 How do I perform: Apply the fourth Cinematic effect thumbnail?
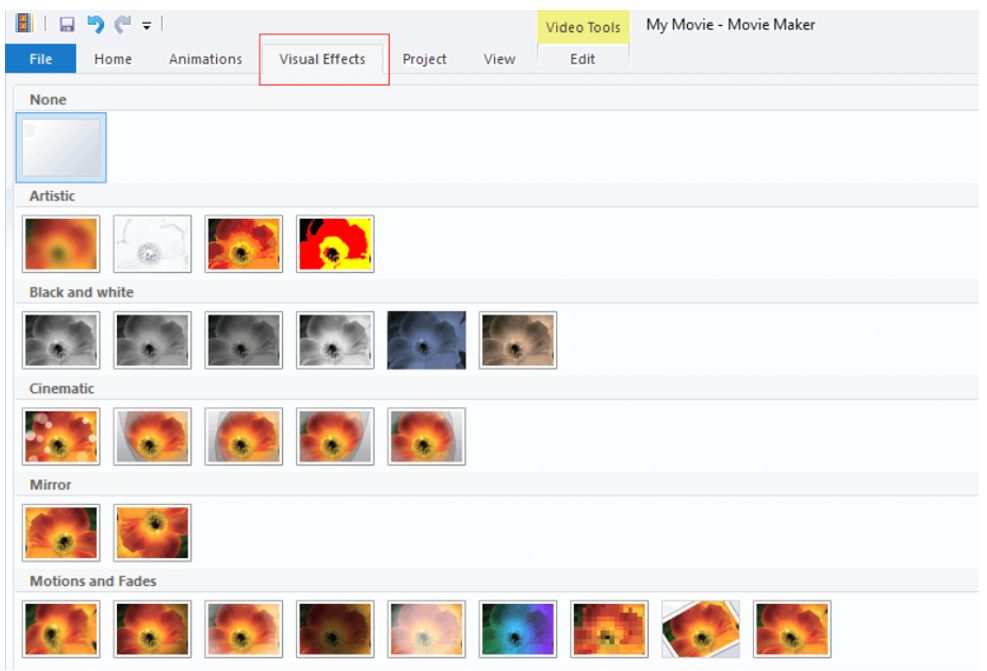335,436
